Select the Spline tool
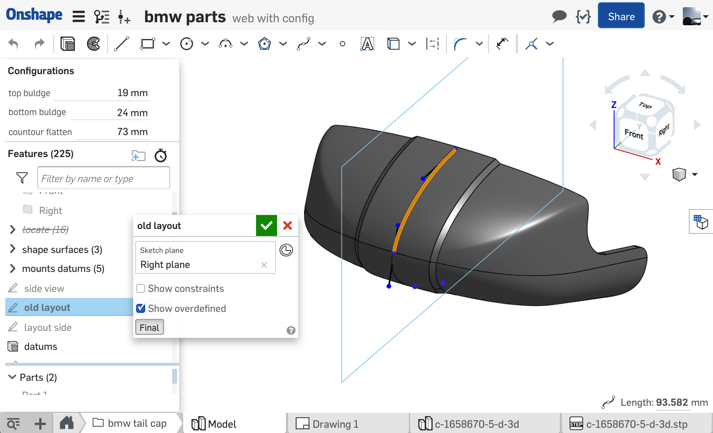Viewport: 713px width, 433px height. click(303, 44)
